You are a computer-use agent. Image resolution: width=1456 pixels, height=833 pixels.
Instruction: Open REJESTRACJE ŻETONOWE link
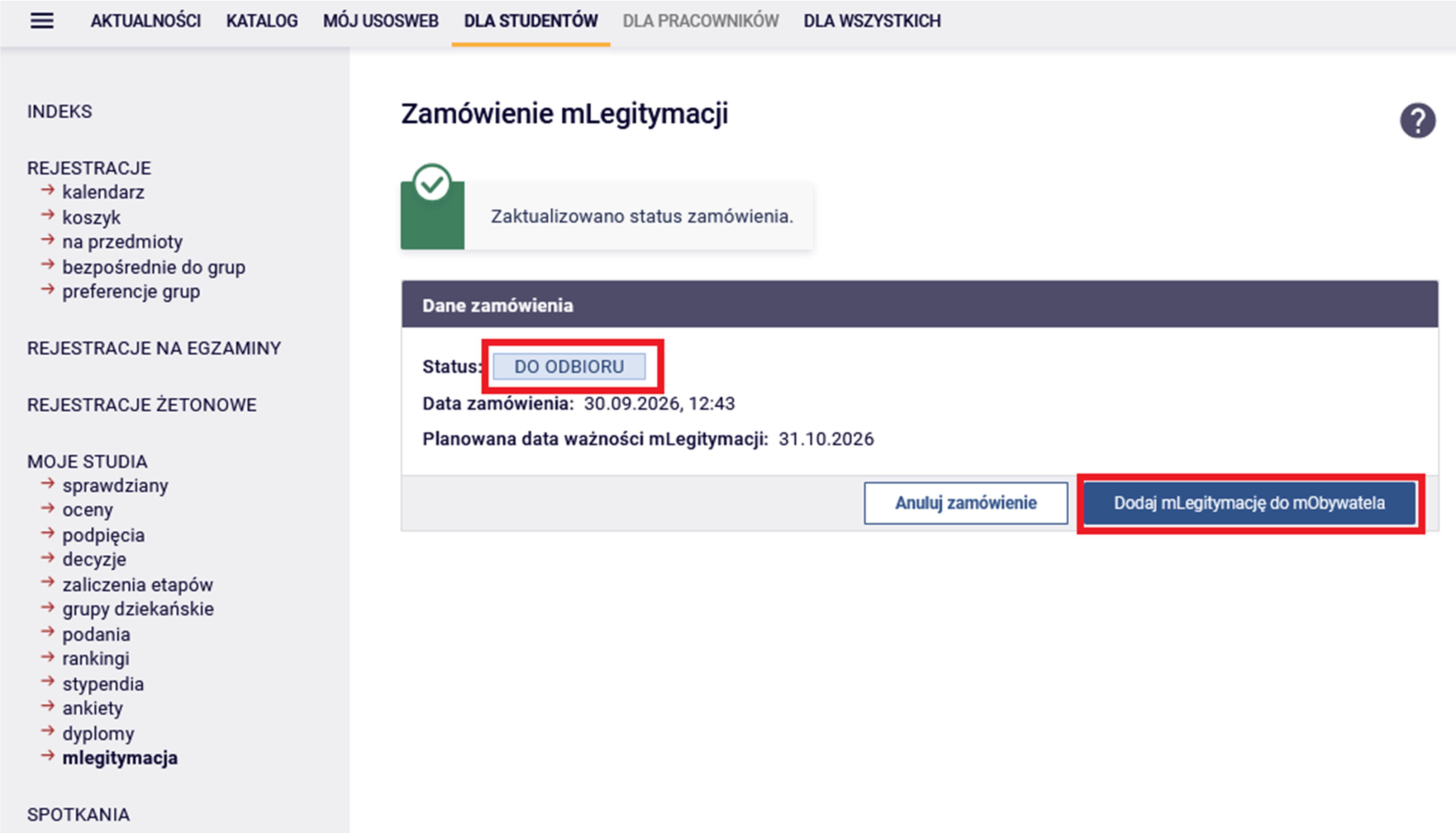click(x=142, y=404)
